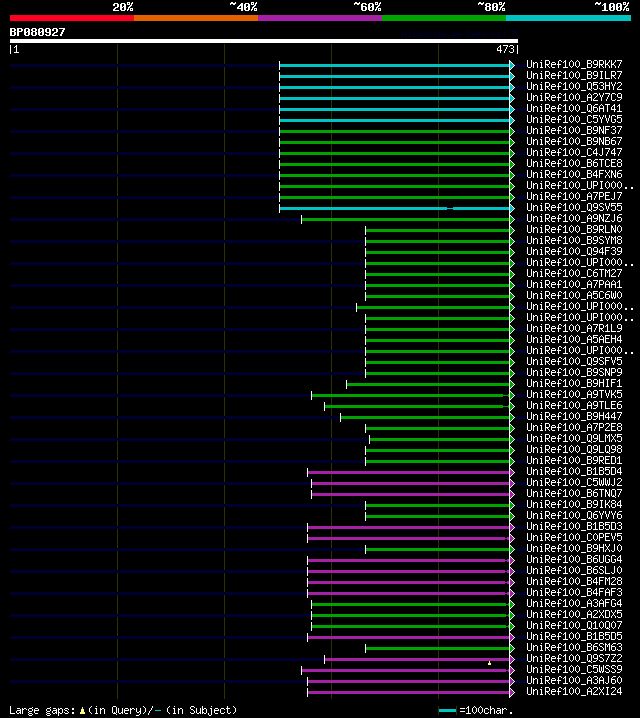Select the UniRef100_A9TLE6 entry
Image resolution: width=640 pixels, height=718 pixels.
coord(574,405)
